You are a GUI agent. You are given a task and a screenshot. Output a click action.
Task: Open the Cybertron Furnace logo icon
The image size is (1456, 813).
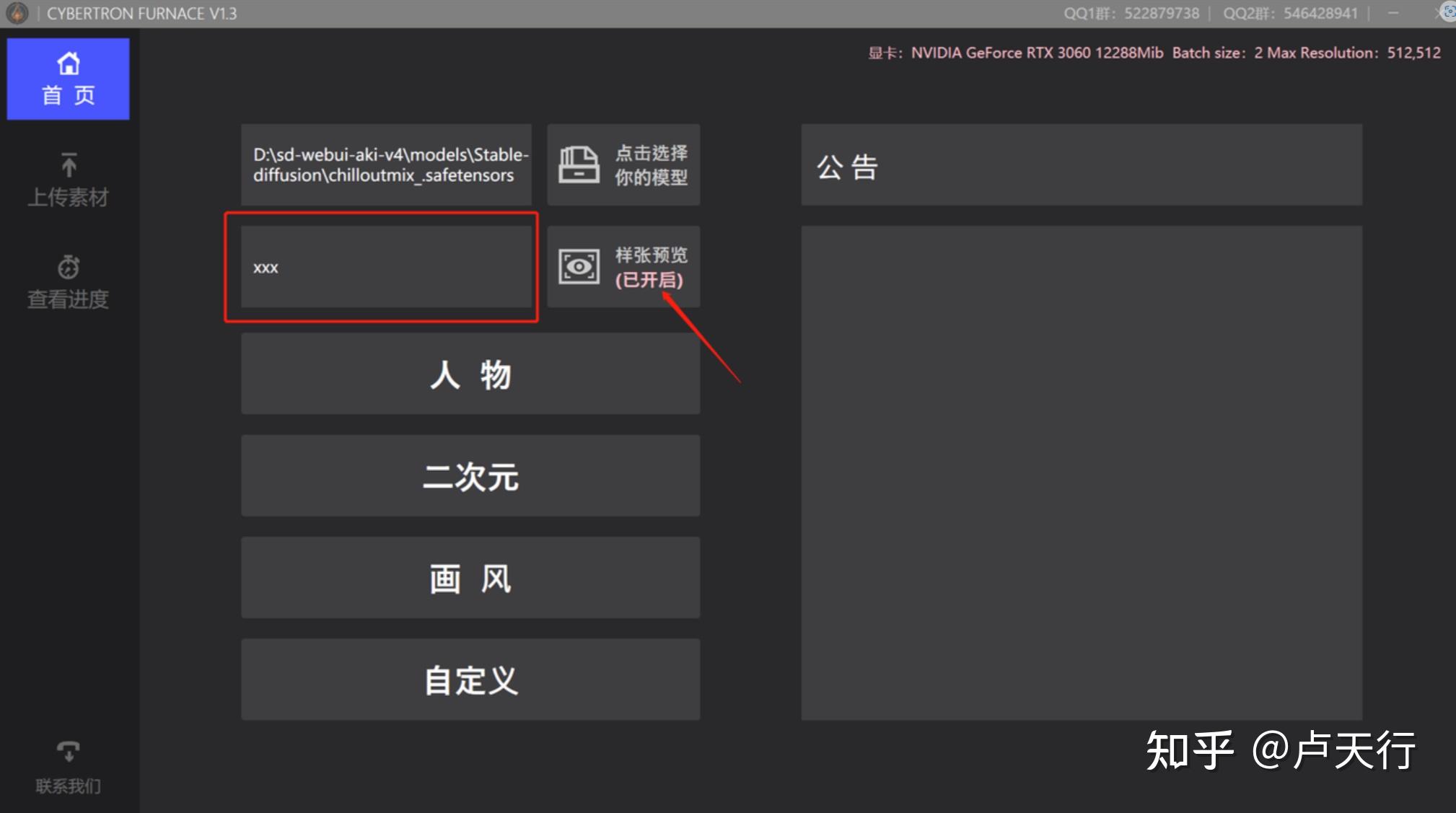(17, 12)
